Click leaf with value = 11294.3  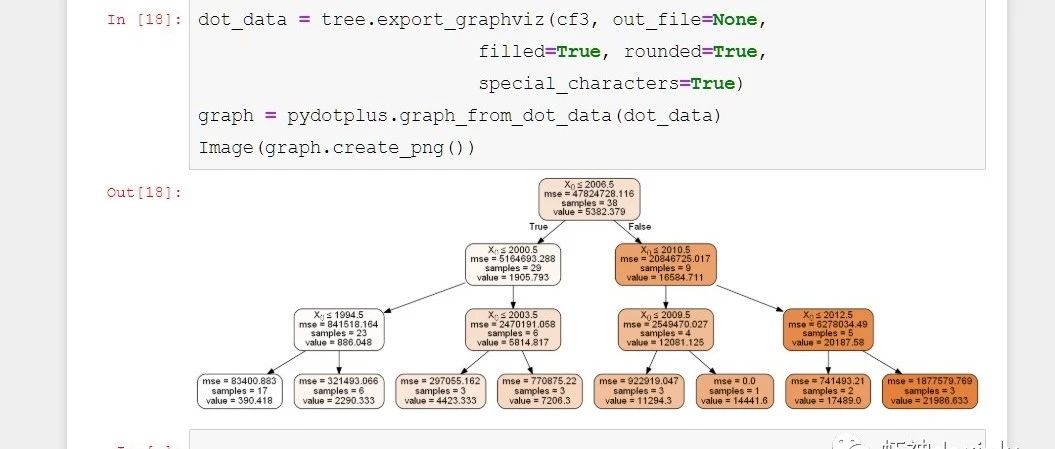[639, 391]
